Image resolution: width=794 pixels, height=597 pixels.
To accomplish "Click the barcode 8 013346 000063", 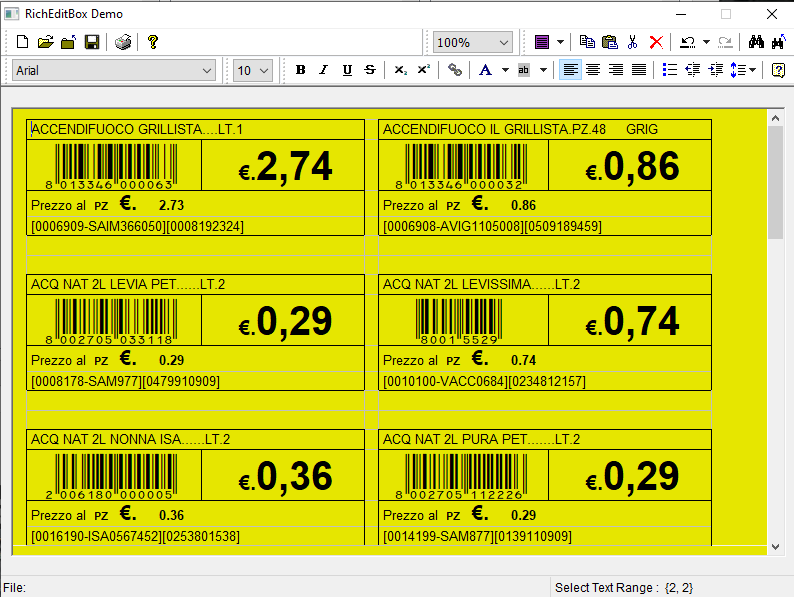I will 111,167.
